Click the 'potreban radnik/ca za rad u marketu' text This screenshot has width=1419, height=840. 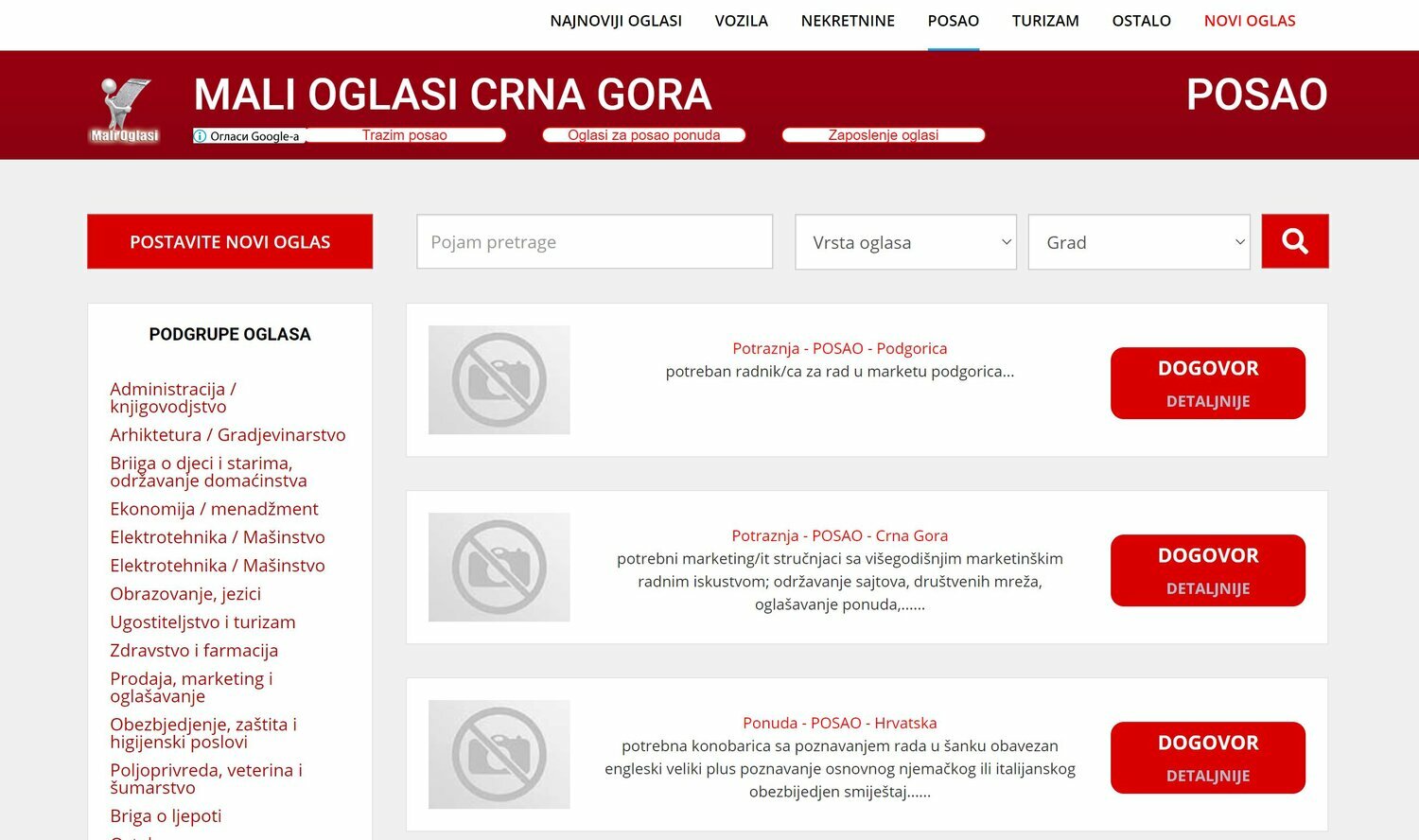coord(840,372)
